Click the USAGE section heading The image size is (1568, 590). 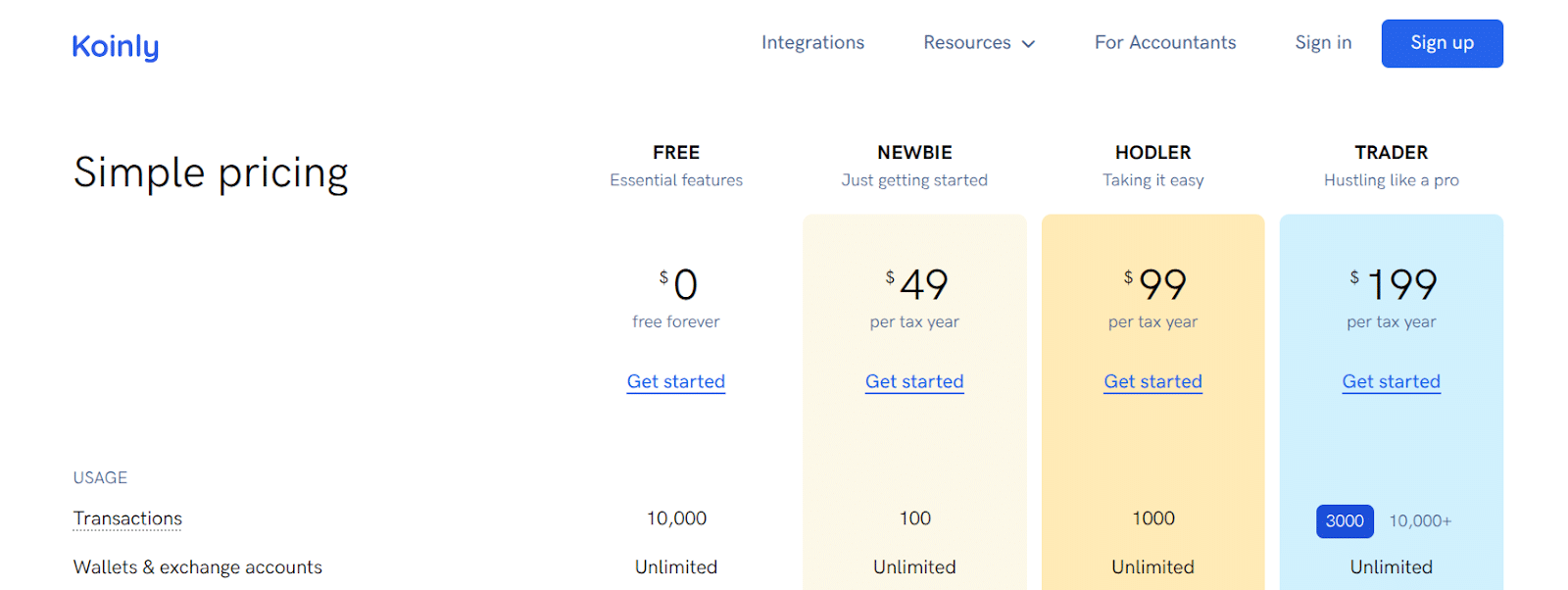(100, 478)
